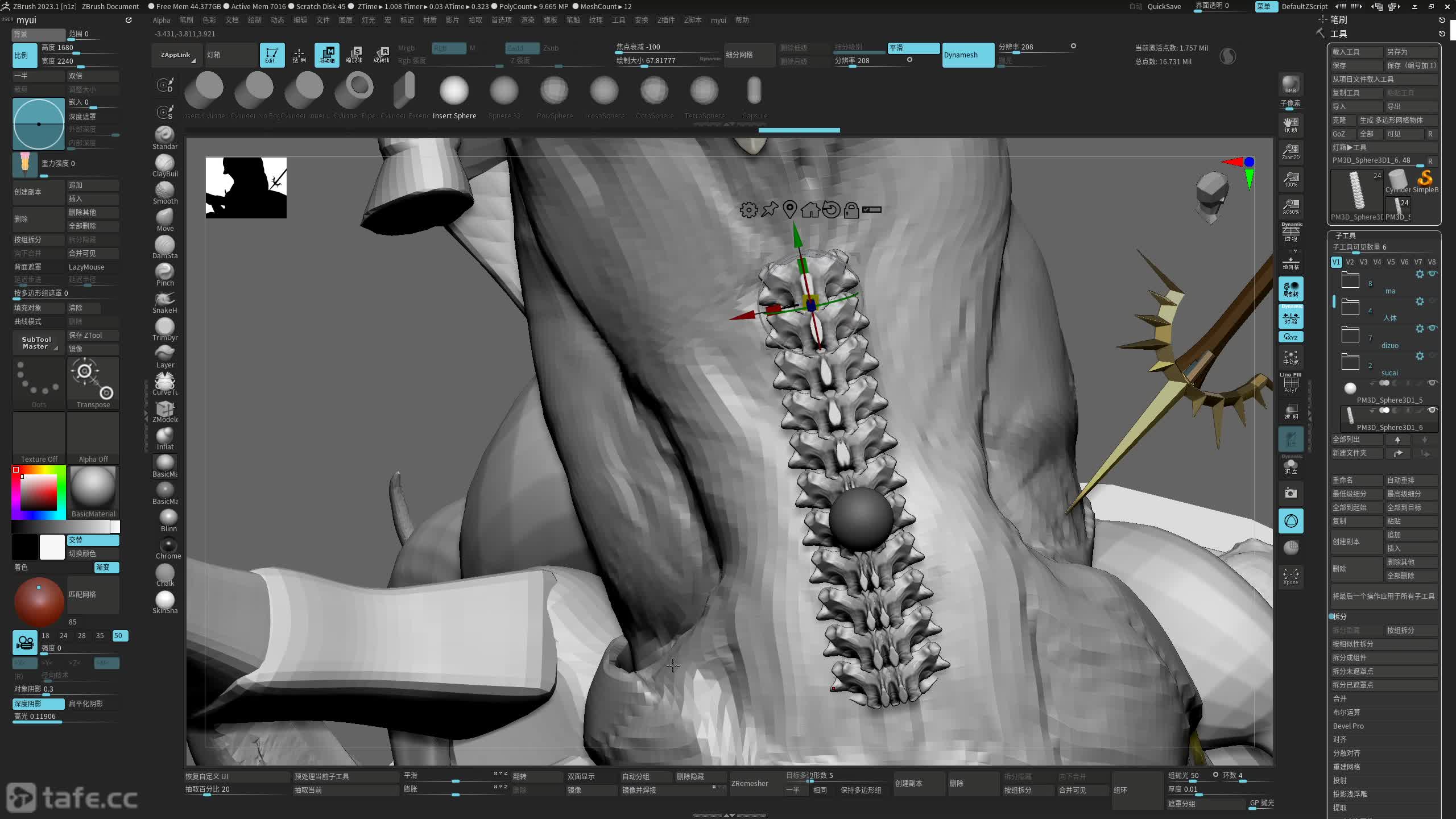Click the gizmo lock icon

(x=851, y=210)
